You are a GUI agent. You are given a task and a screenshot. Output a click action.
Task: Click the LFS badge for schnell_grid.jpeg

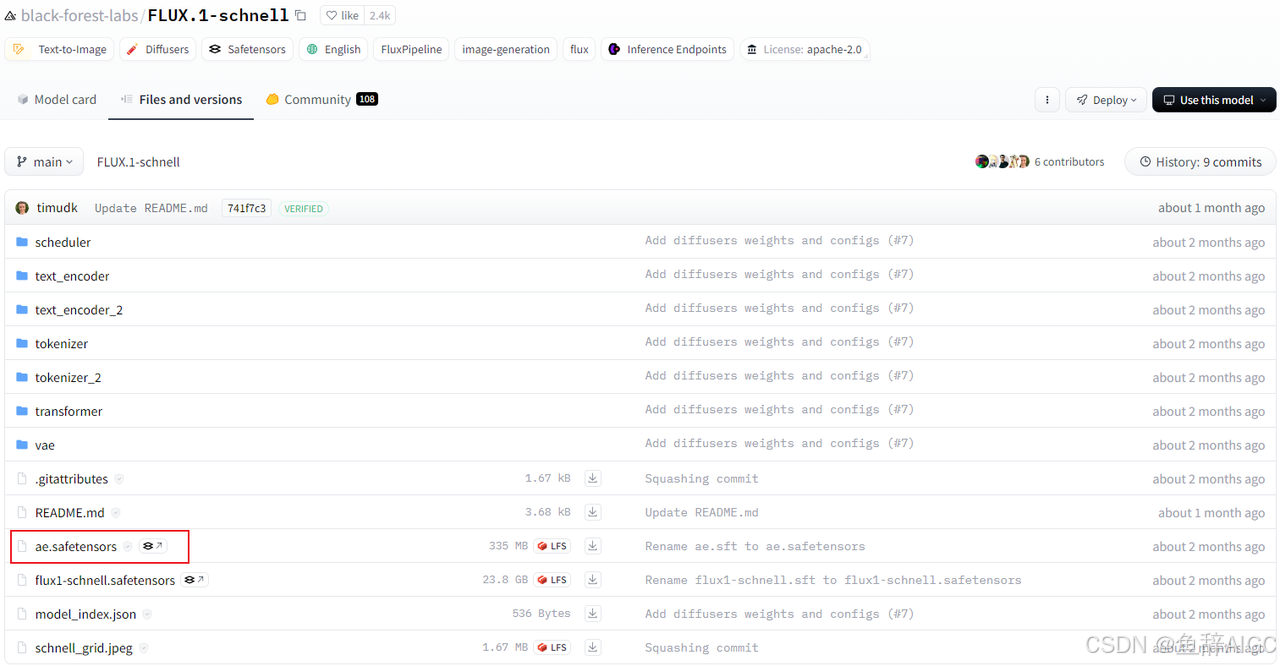pos(552,648)
